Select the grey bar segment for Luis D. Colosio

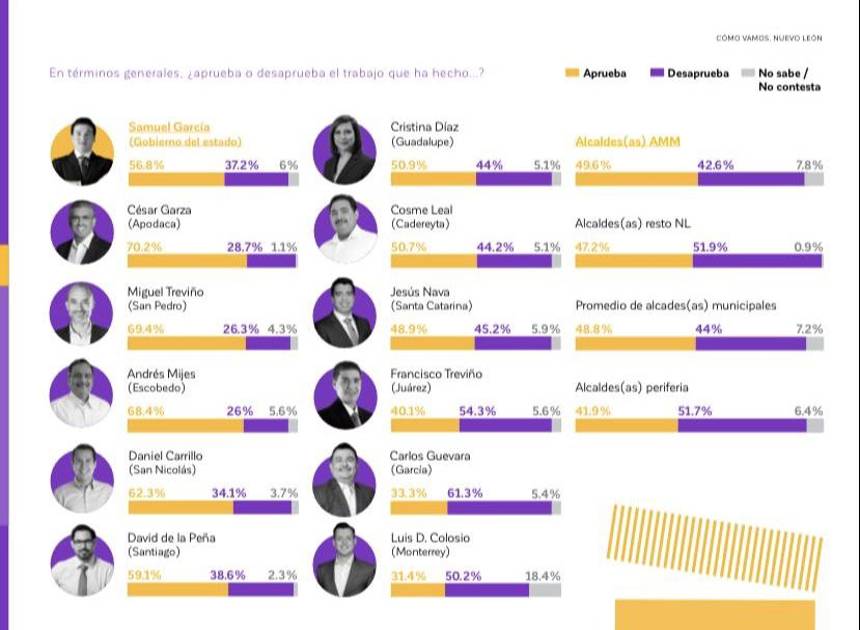pos(545,590)
